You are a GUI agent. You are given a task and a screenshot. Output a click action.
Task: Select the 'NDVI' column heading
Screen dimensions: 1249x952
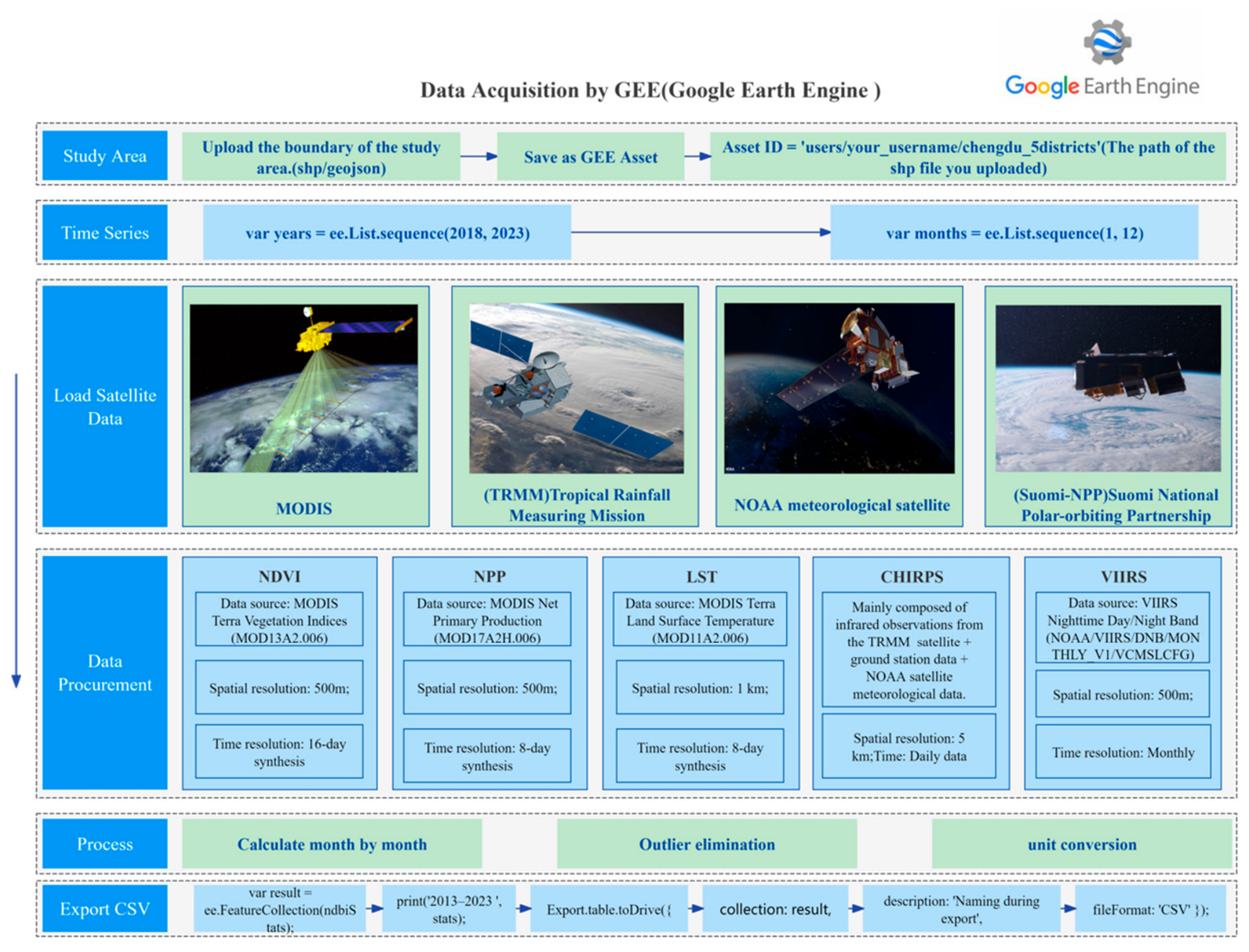[279, 576]
